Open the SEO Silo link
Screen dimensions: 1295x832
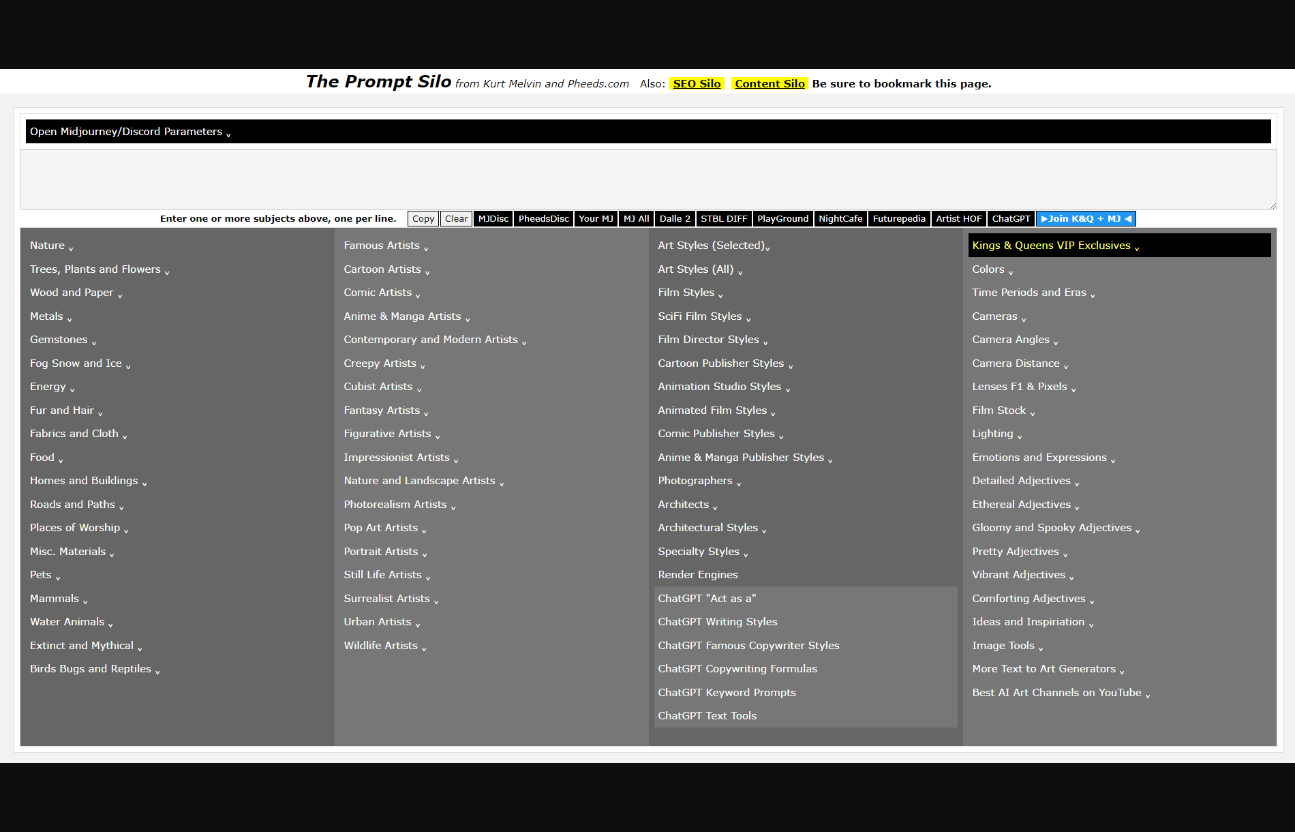tap(696, 84)
